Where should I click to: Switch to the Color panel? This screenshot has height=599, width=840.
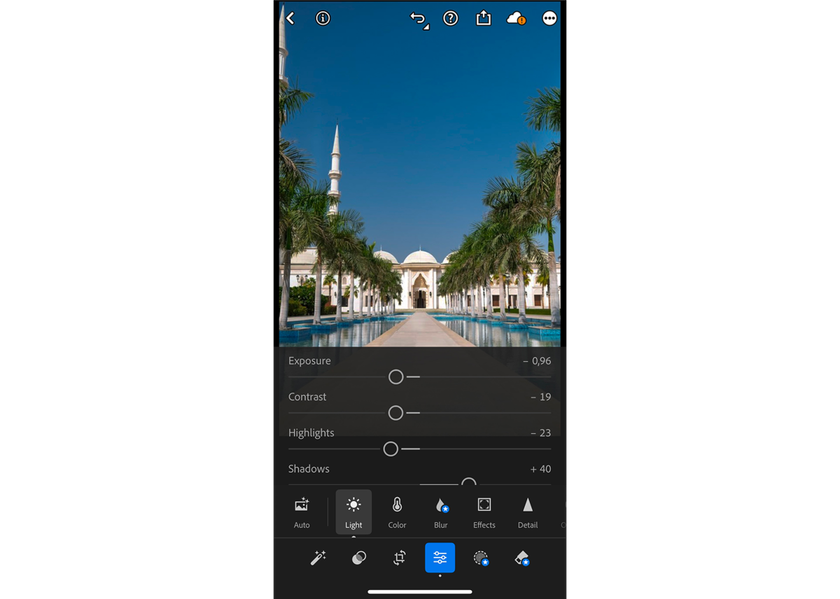(397, 512)
